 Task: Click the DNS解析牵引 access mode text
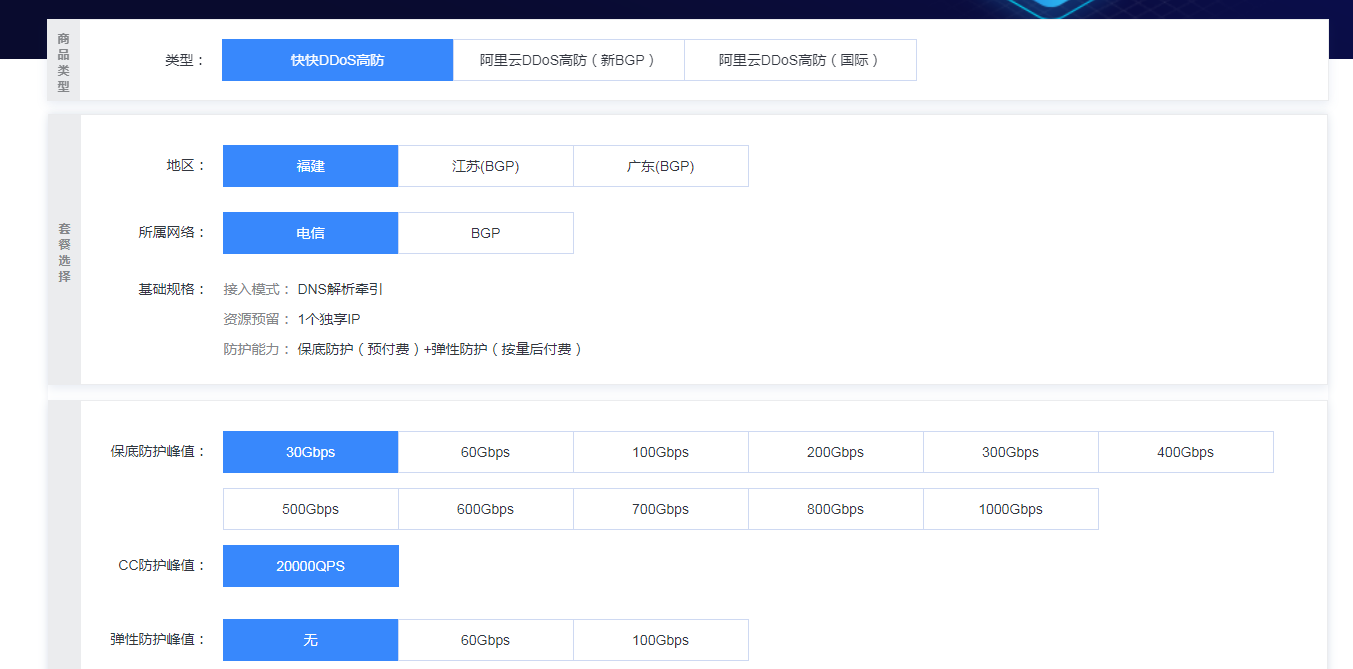[340, 289]
